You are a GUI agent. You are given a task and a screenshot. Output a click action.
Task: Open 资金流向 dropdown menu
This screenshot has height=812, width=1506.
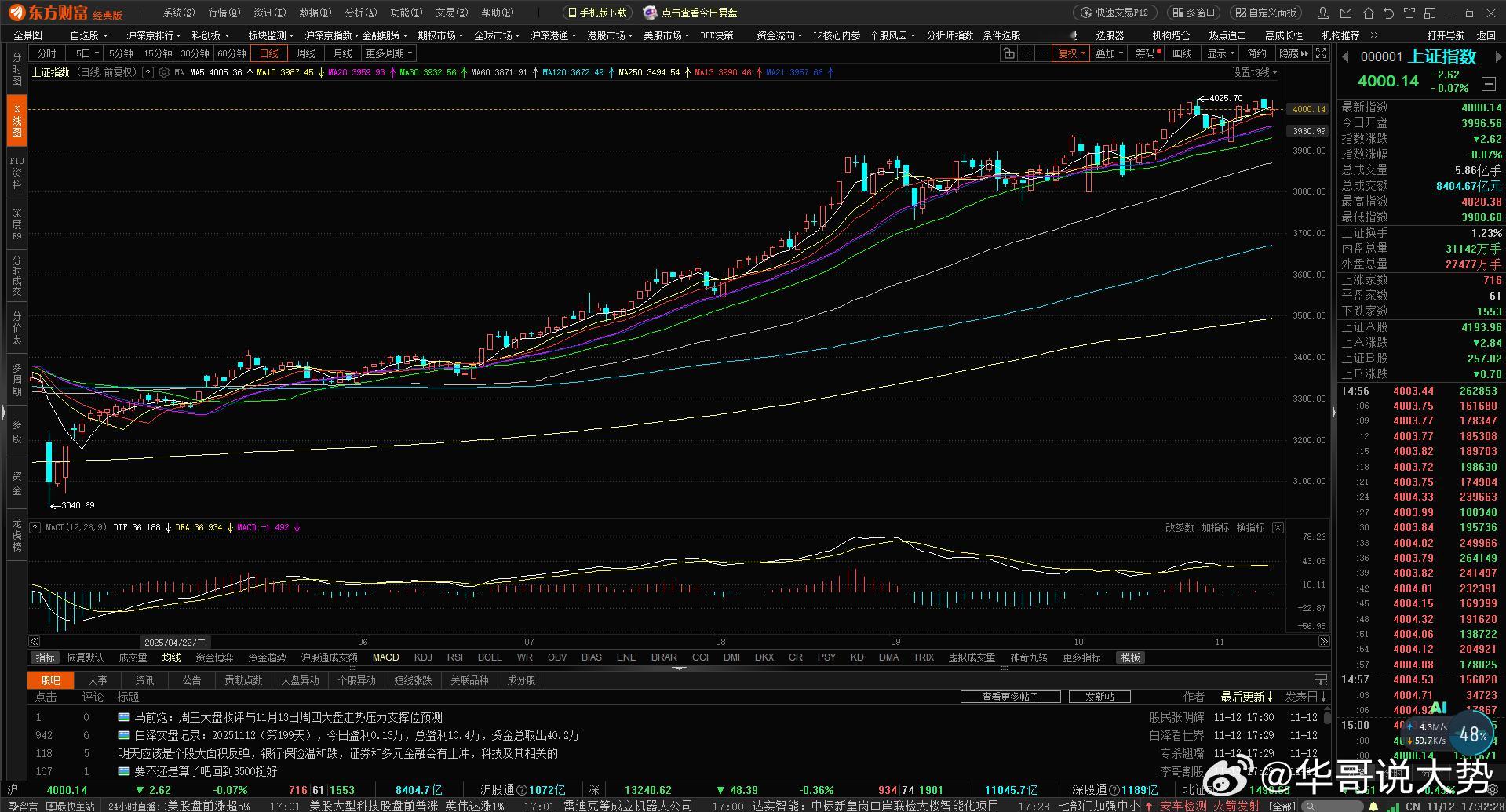point(779,35)
